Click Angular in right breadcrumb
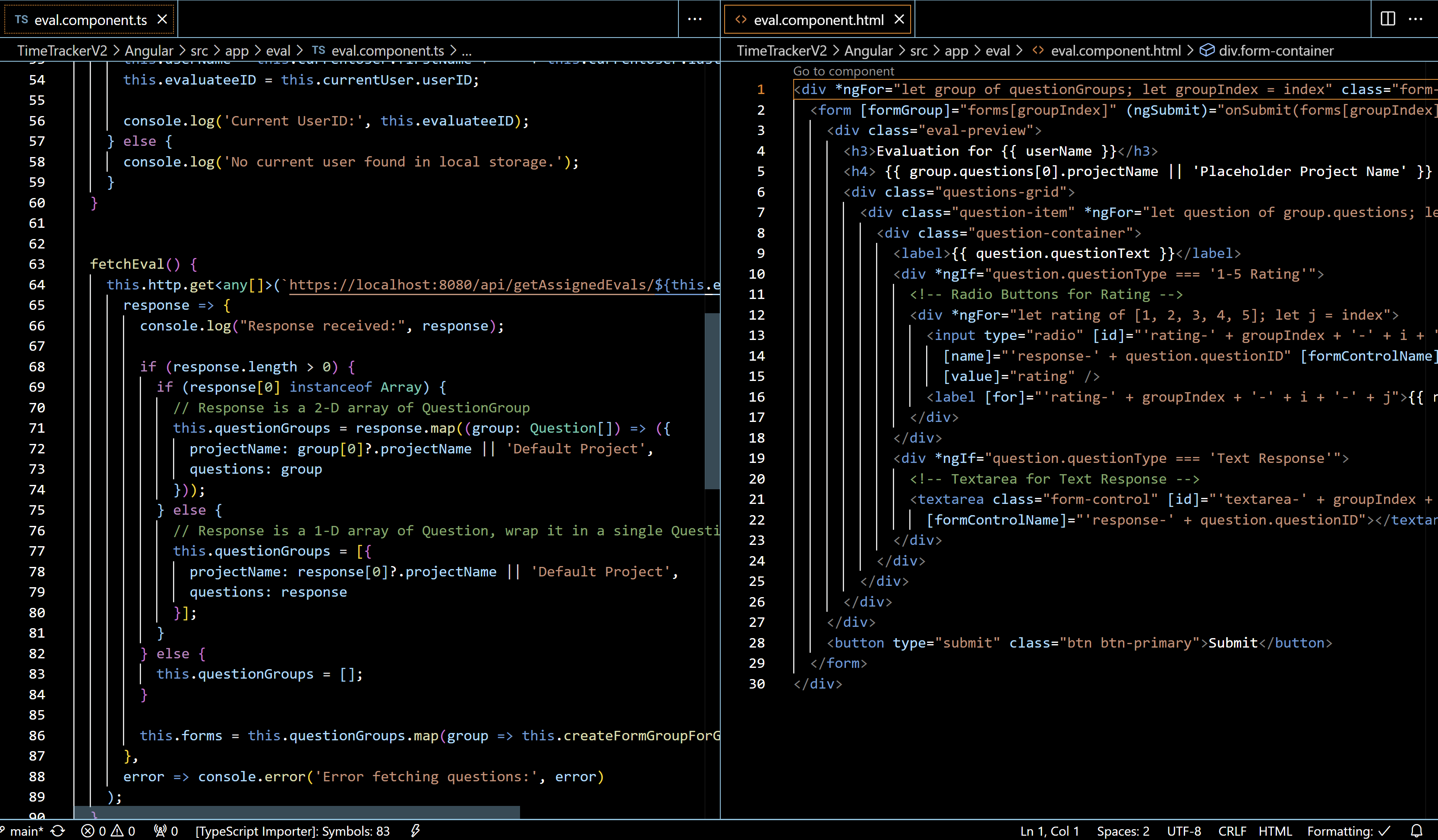The image size is (1438, 840). tap(868, 51)
